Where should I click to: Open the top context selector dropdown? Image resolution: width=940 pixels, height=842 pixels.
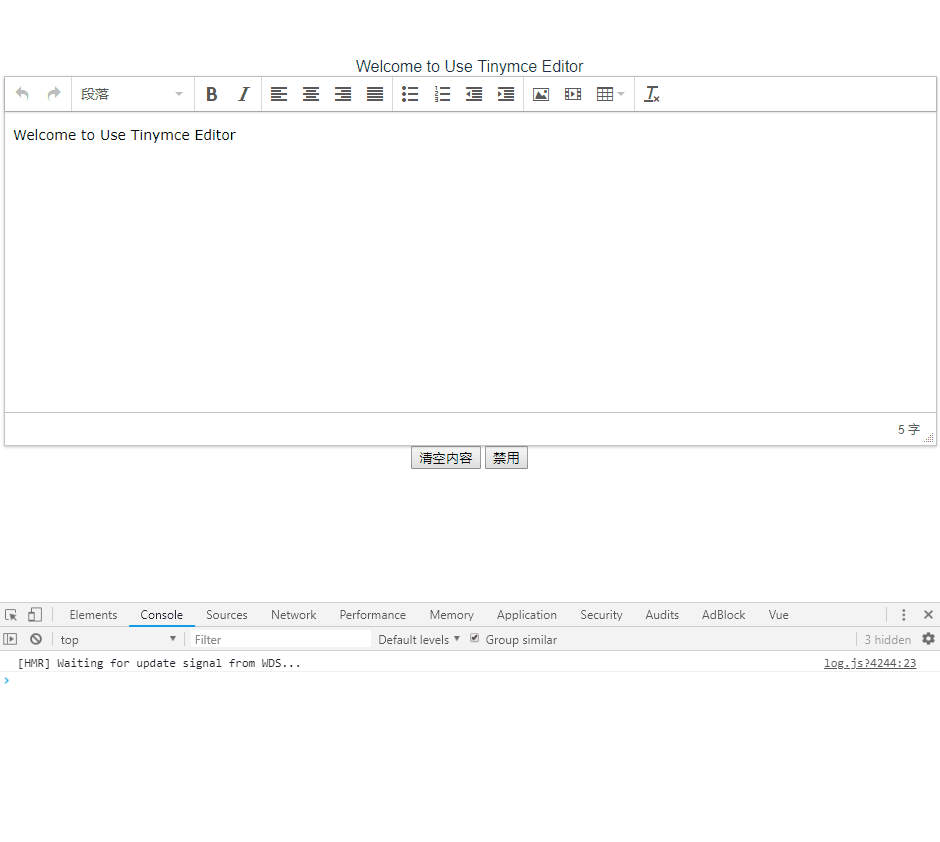pyautogui.click(x=118, y=639)
